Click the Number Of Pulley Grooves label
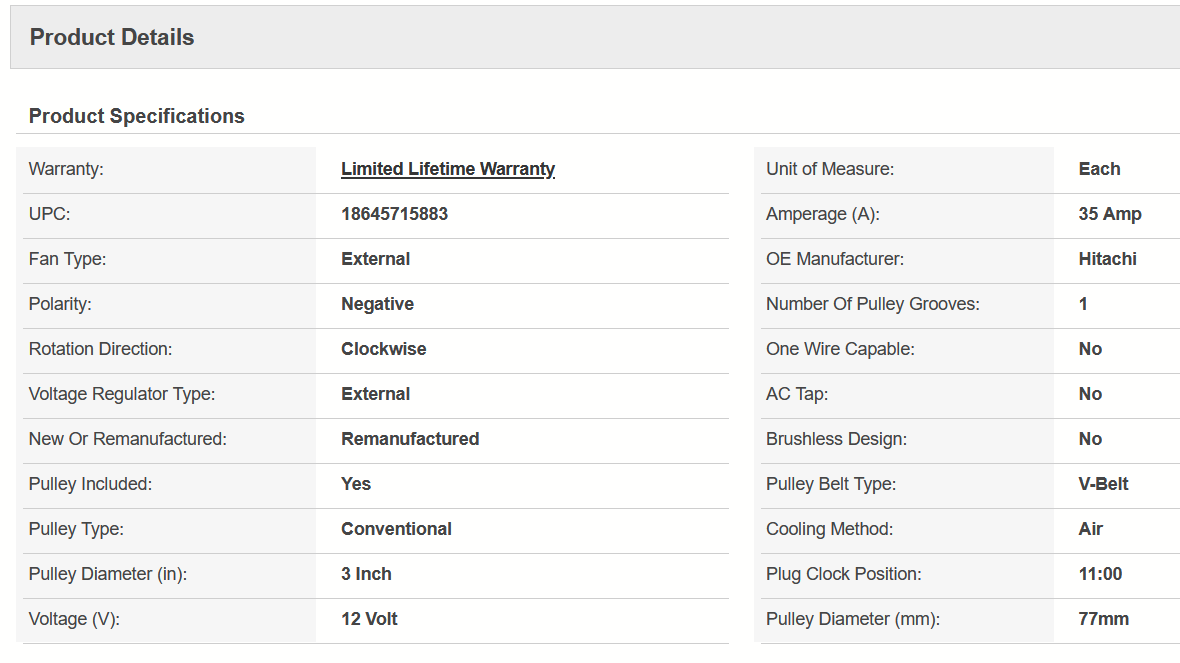This screenshot has height=663, width=1180. (x=872, y=304)
